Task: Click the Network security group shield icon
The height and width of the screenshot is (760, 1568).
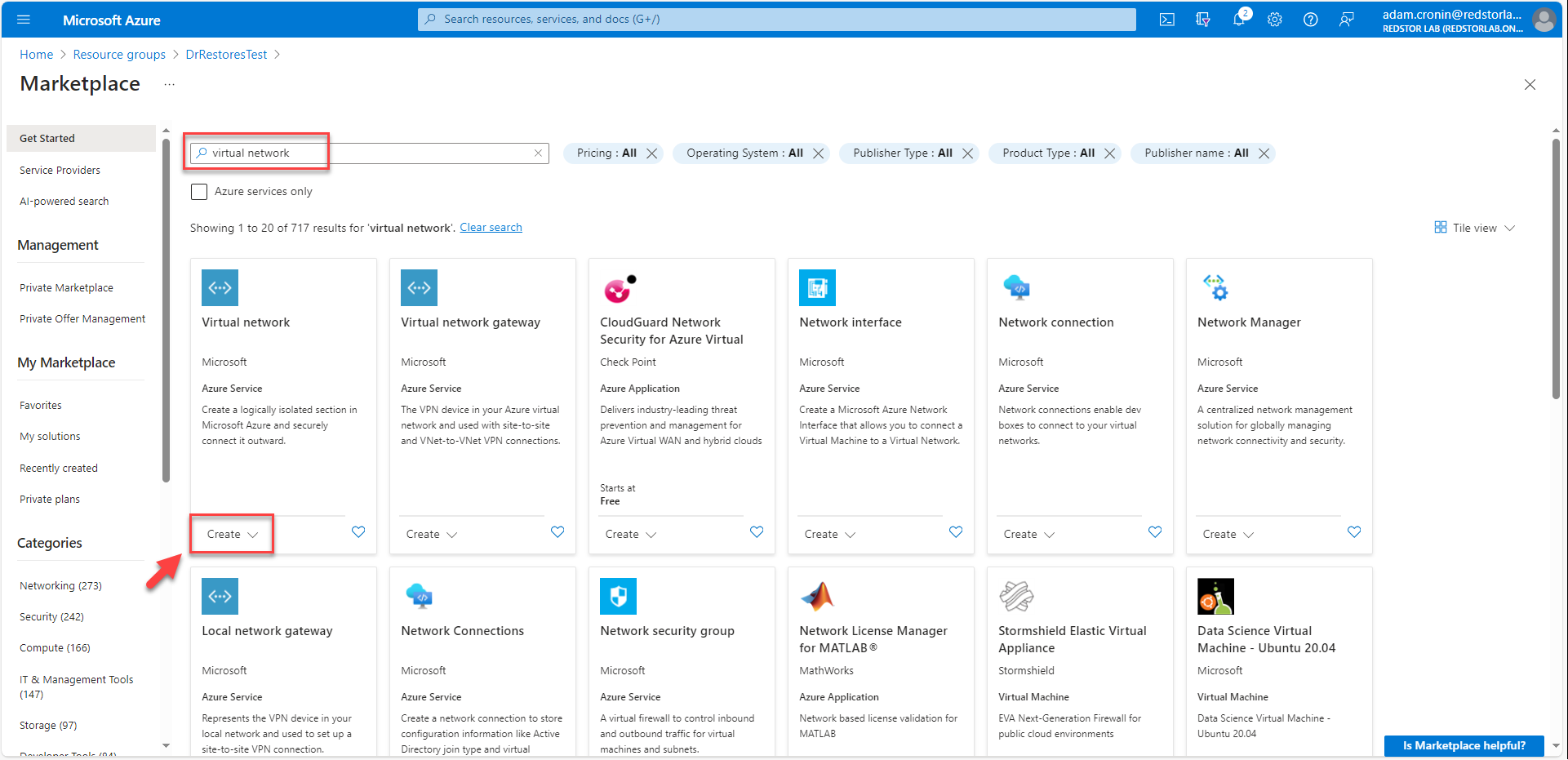Action: point(619,596)
